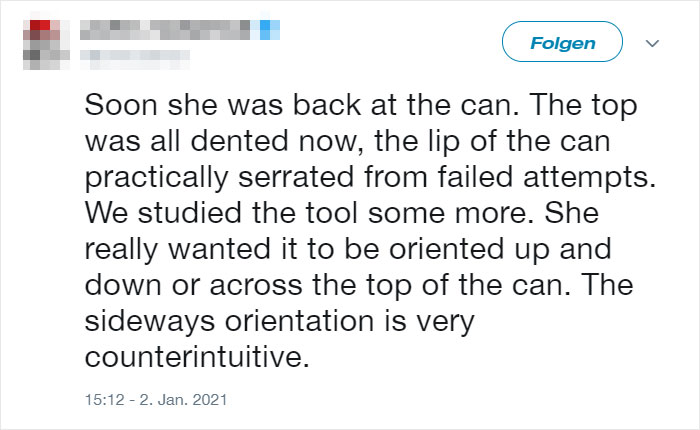Click the phrase "sideways orientation" in tweet
The width and height of the screenshot is (700, 430).
(229, 321)
